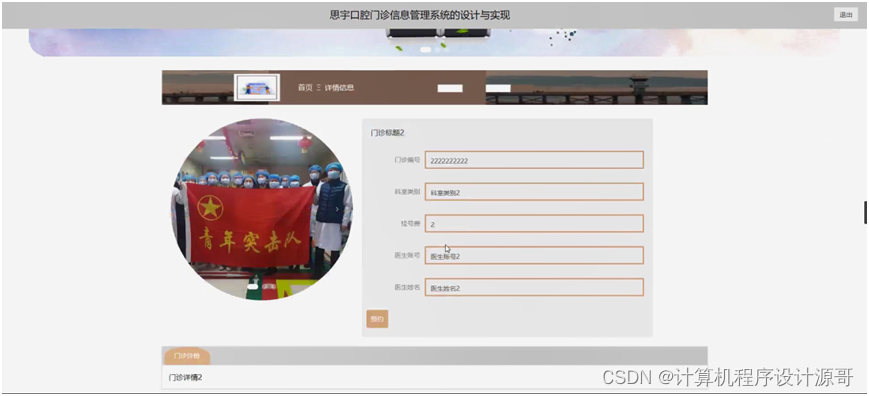Click the 退出 logout button
Image resolution: width=869 pixels, height=396 pixels.
[x=846, y=15]
